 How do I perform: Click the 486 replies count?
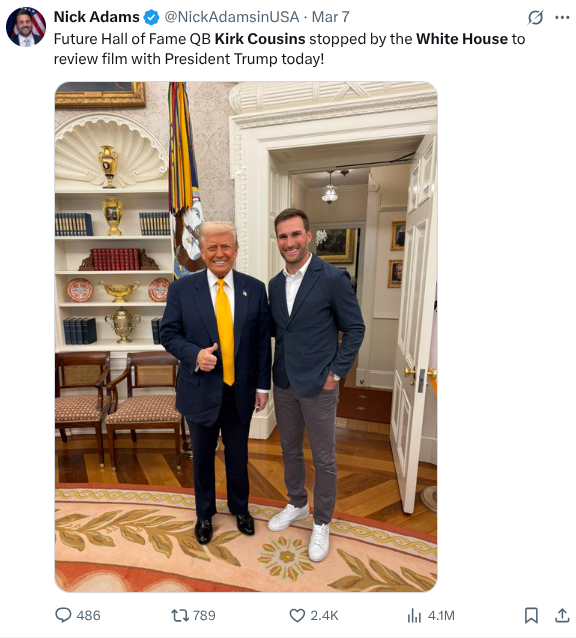88,615
